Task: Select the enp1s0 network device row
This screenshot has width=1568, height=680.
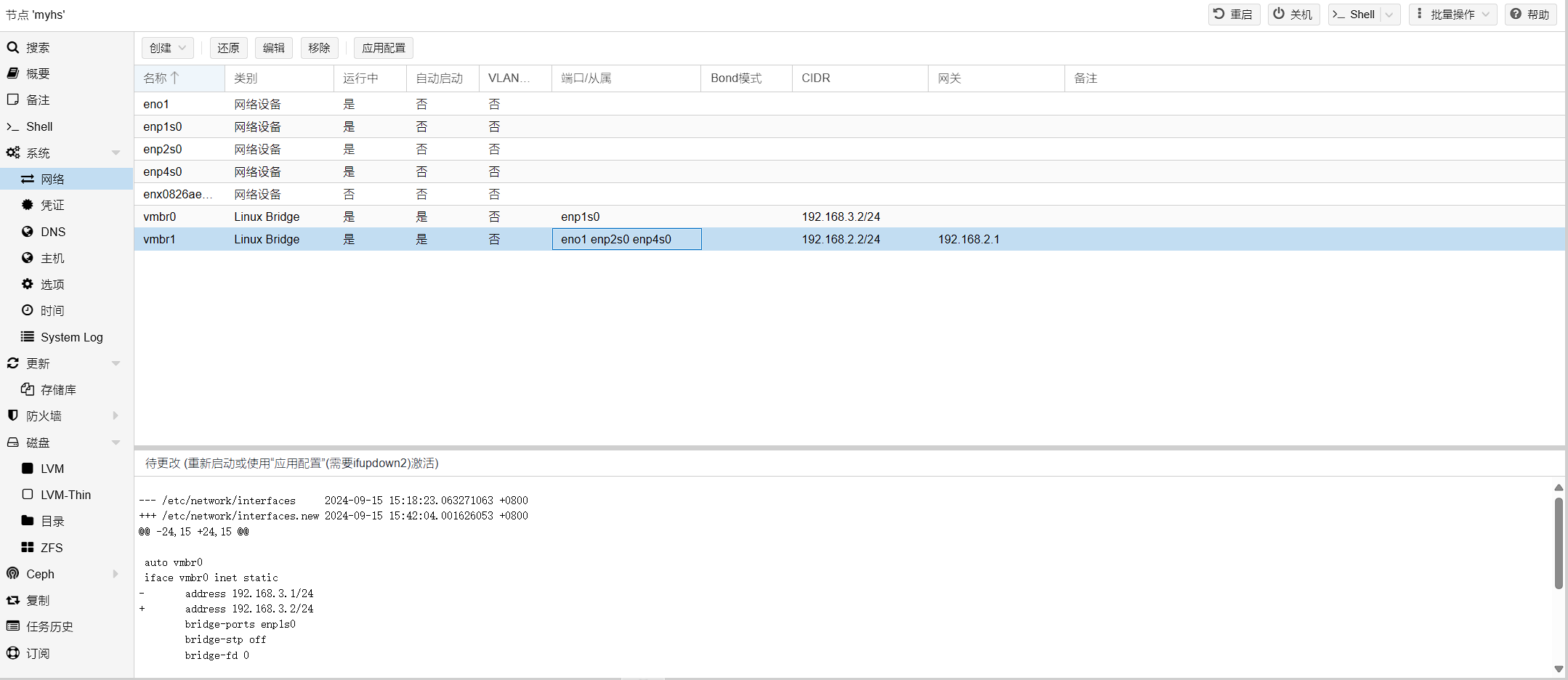Action: click(x=849, y=126)
